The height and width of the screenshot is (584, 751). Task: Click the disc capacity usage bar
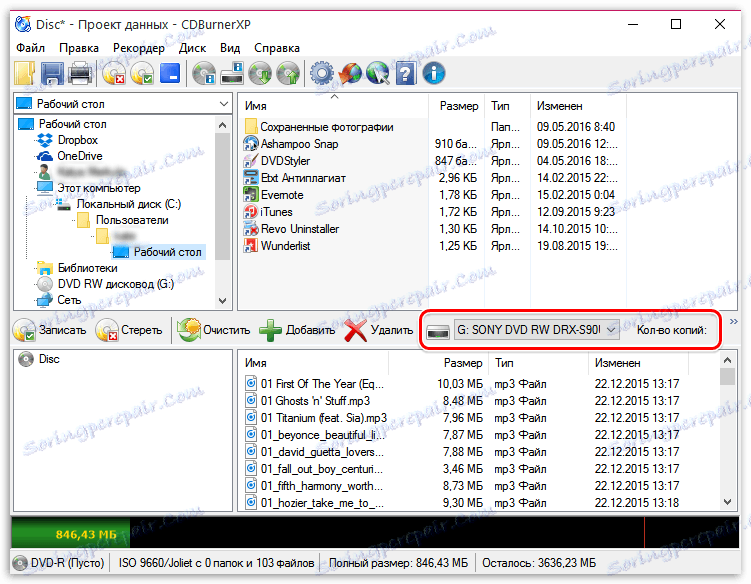coord(375,533)
